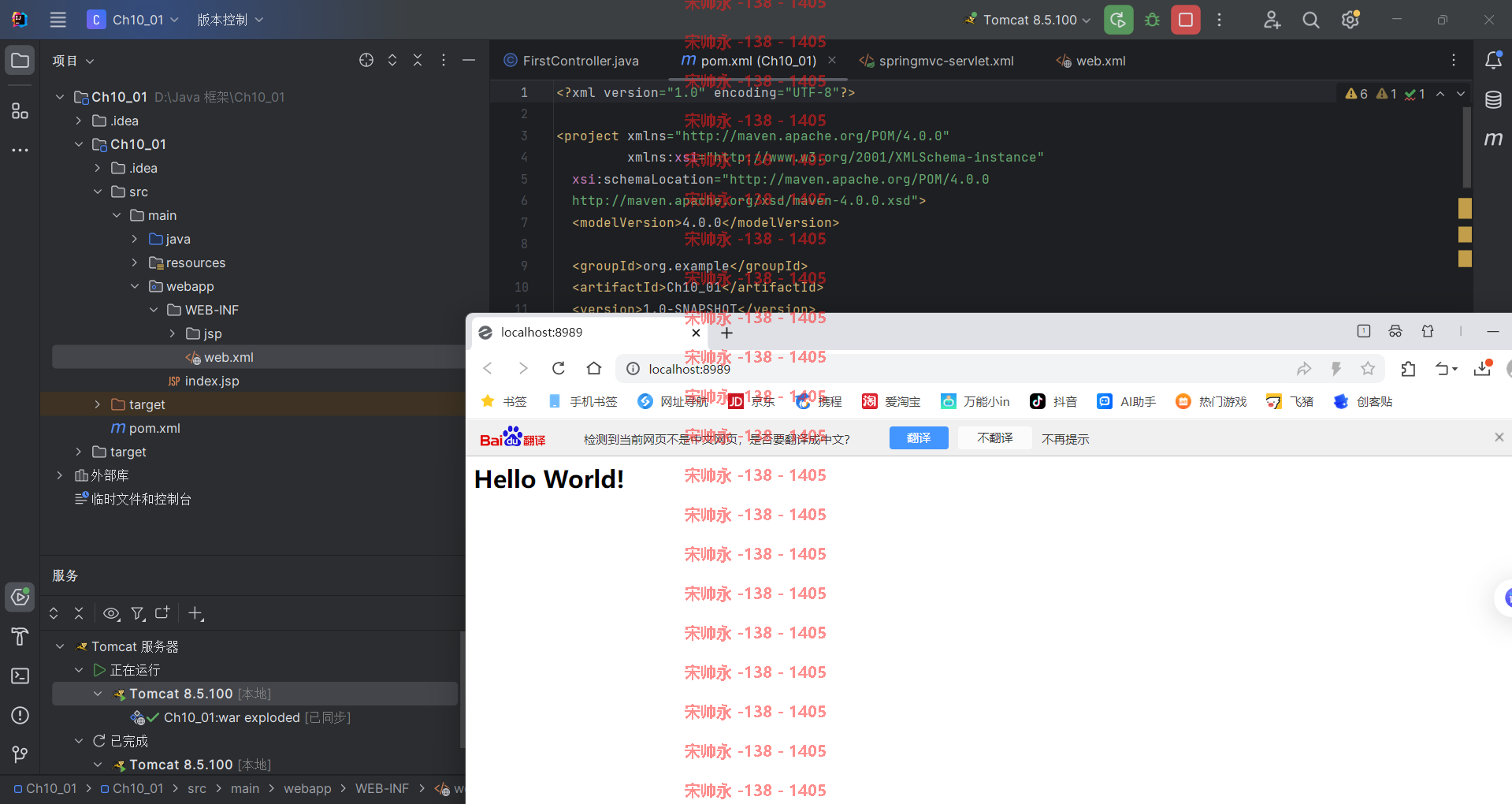Close the pom.xml editor tab
Image resolution: width=1512 pixels, height=804 pixels.
click(832, 60)
